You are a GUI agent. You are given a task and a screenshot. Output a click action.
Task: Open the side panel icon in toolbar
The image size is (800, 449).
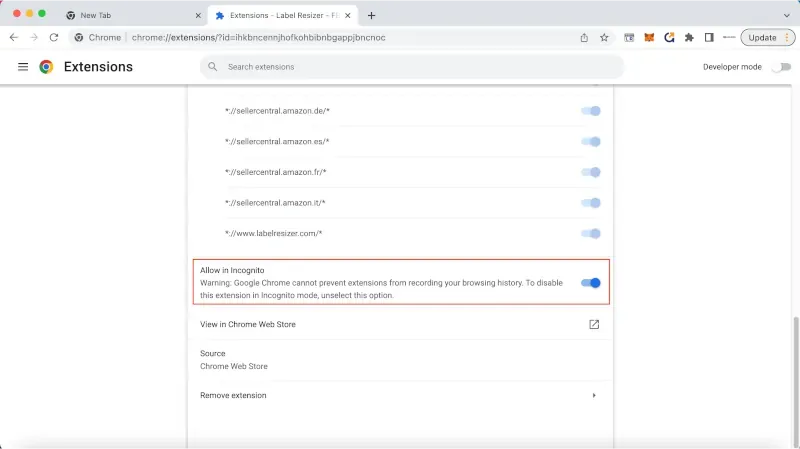point(709,37)
